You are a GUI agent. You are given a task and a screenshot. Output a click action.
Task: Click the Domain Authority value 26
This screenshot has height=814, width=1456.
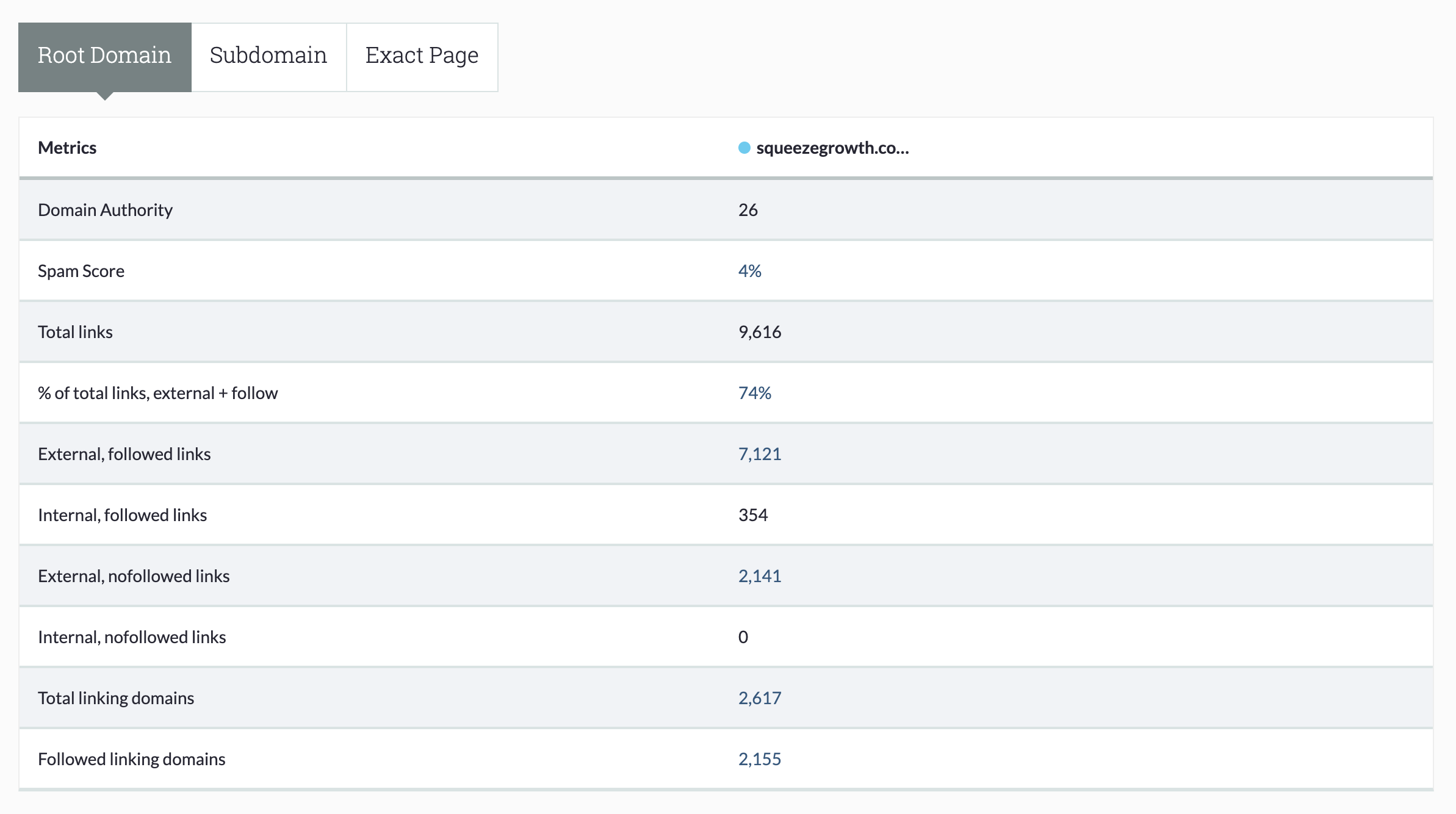tap(748, 210)
